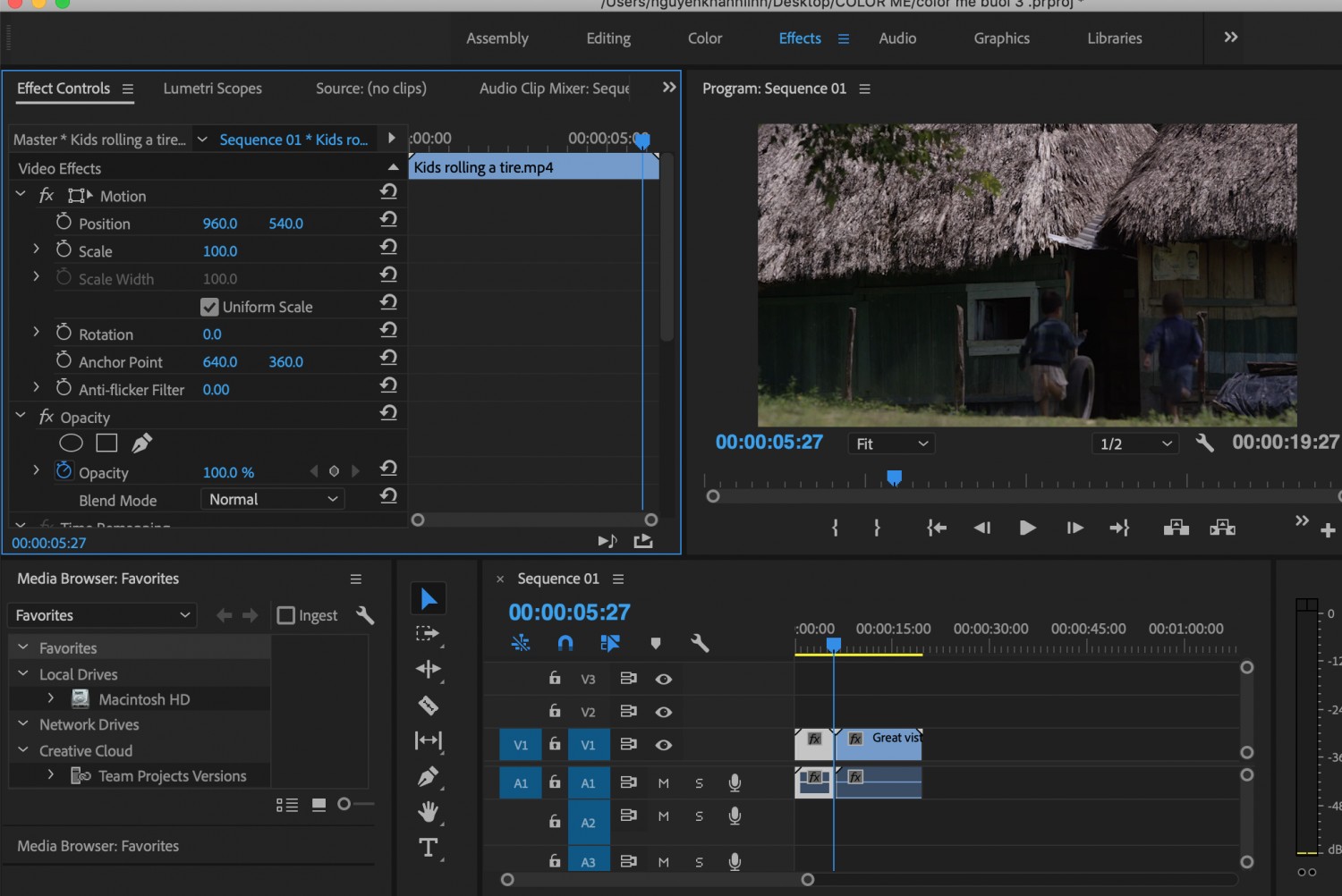Mute audio track A1
The image size is (1342, 896).
[x=664, y=783]
